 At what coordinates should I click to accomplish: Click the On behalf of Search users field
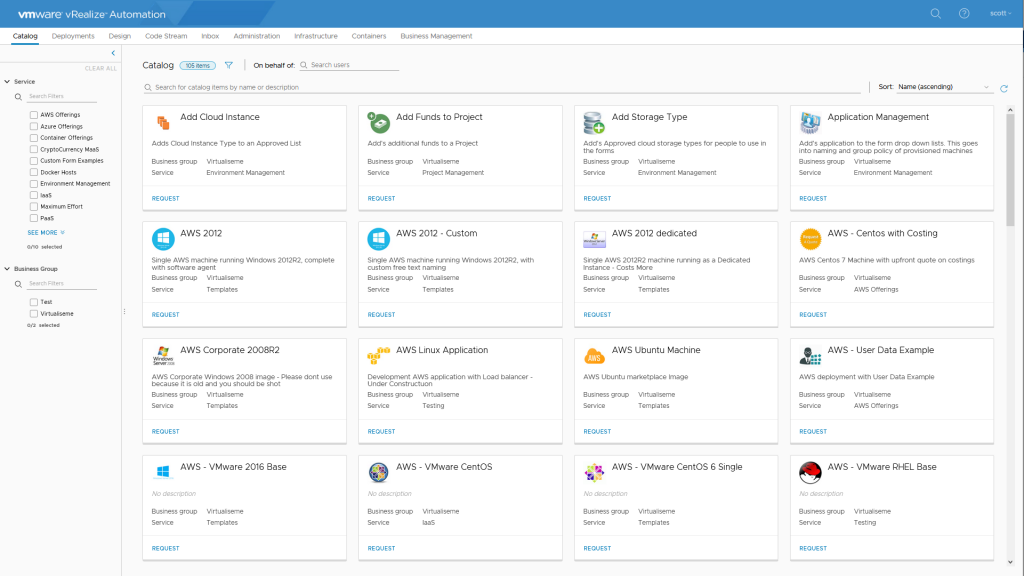(x=349, y=65)
